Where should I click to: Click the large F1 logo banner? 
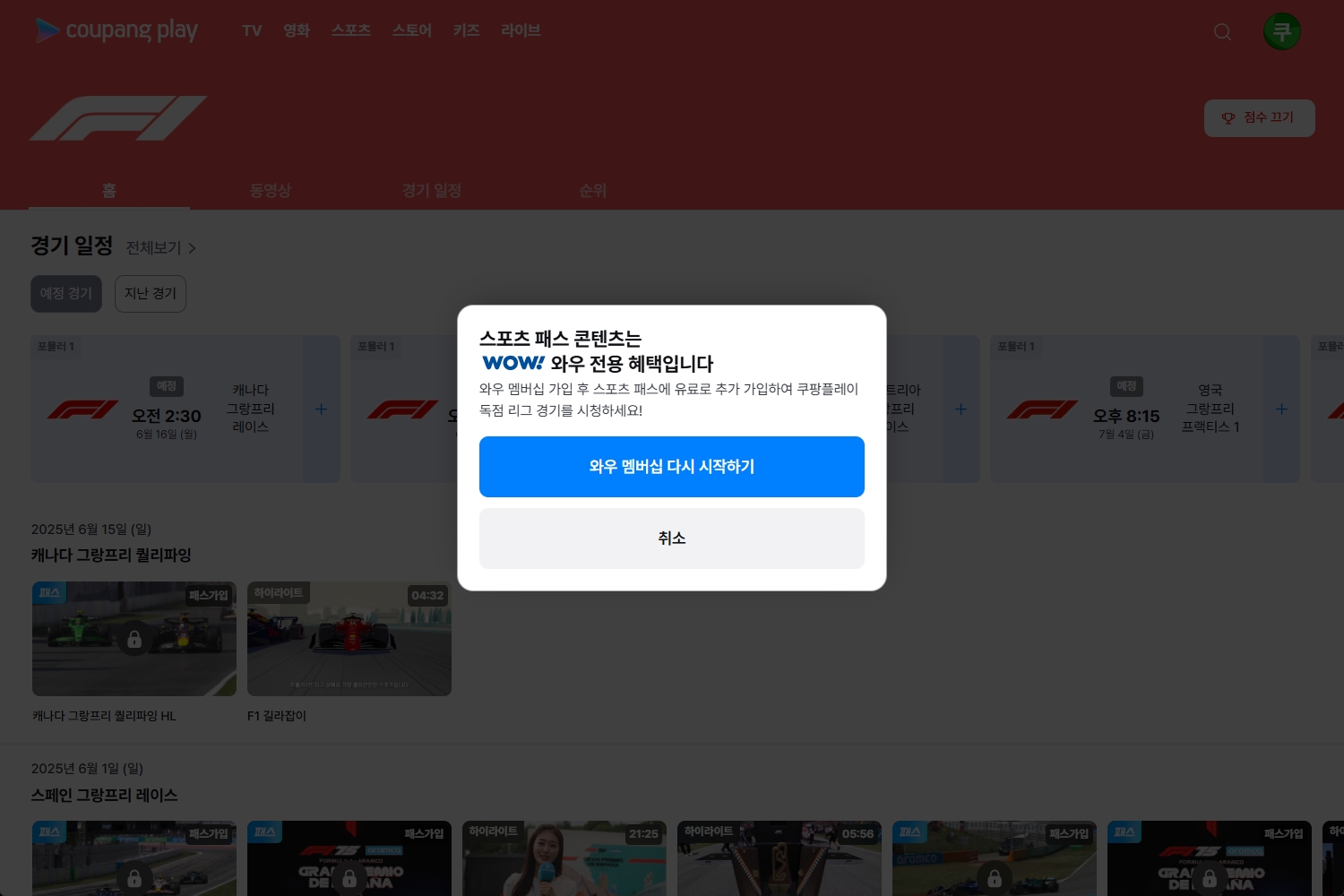(118, 118)
